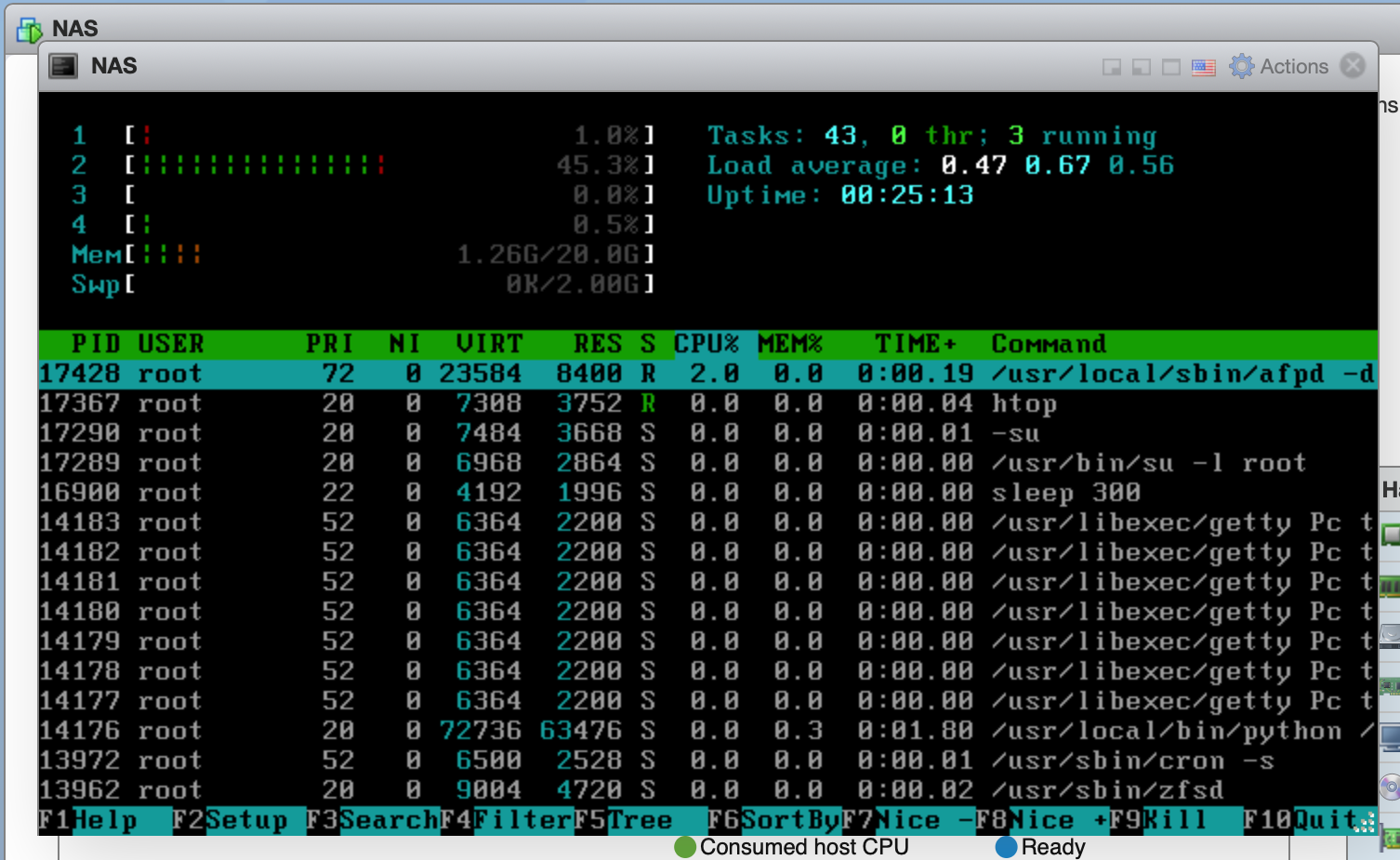
Task: Sort by the CPU% column header
Action: (x=706, y=344)
